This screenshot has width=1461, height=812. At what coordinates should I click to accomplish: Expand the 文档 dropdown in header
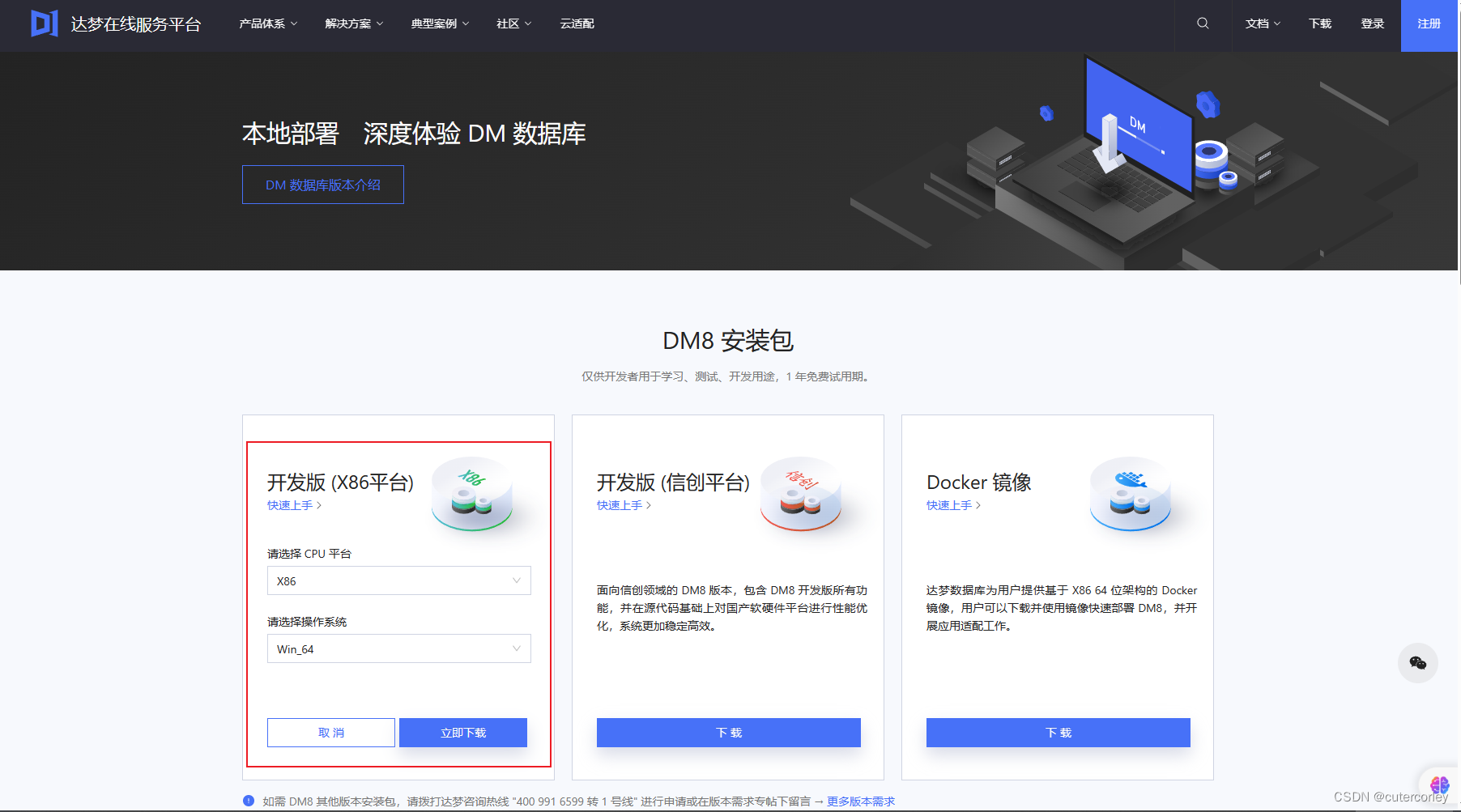(x=1263, y=23)
